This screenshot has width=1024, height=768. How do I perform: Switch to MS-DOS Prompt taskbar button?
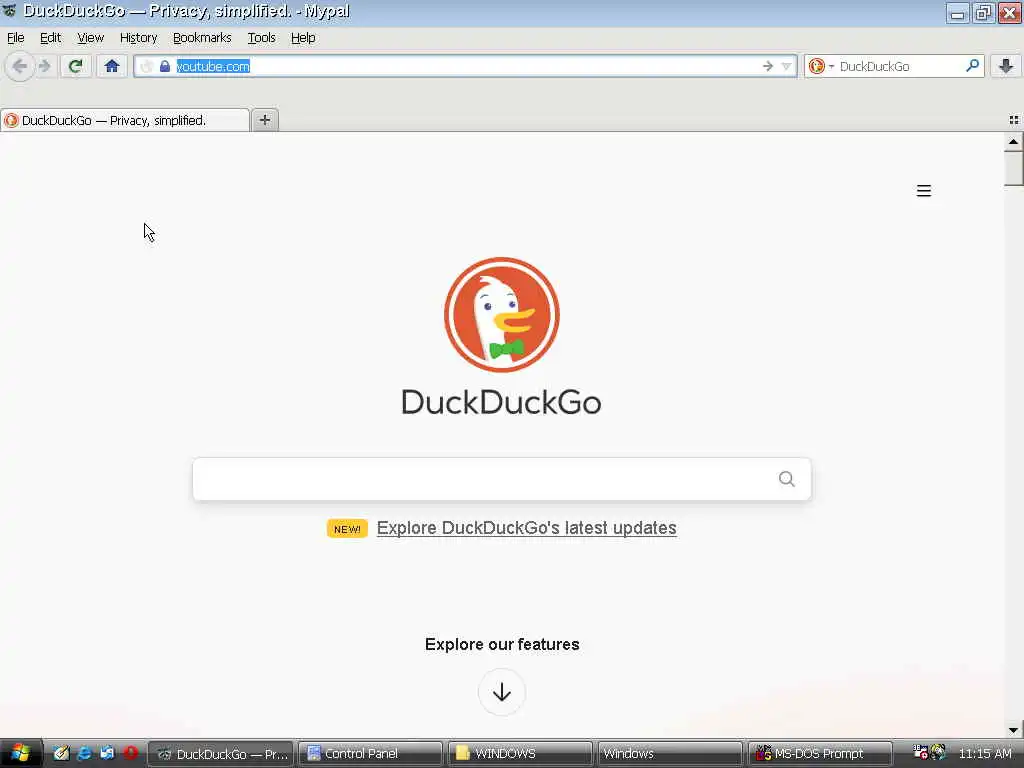tap(819, 754)
